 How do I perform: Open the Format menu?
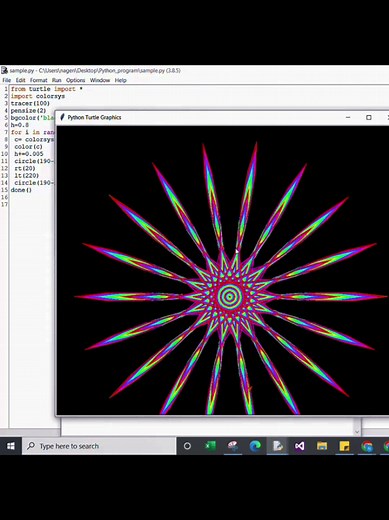click(39, 80)
